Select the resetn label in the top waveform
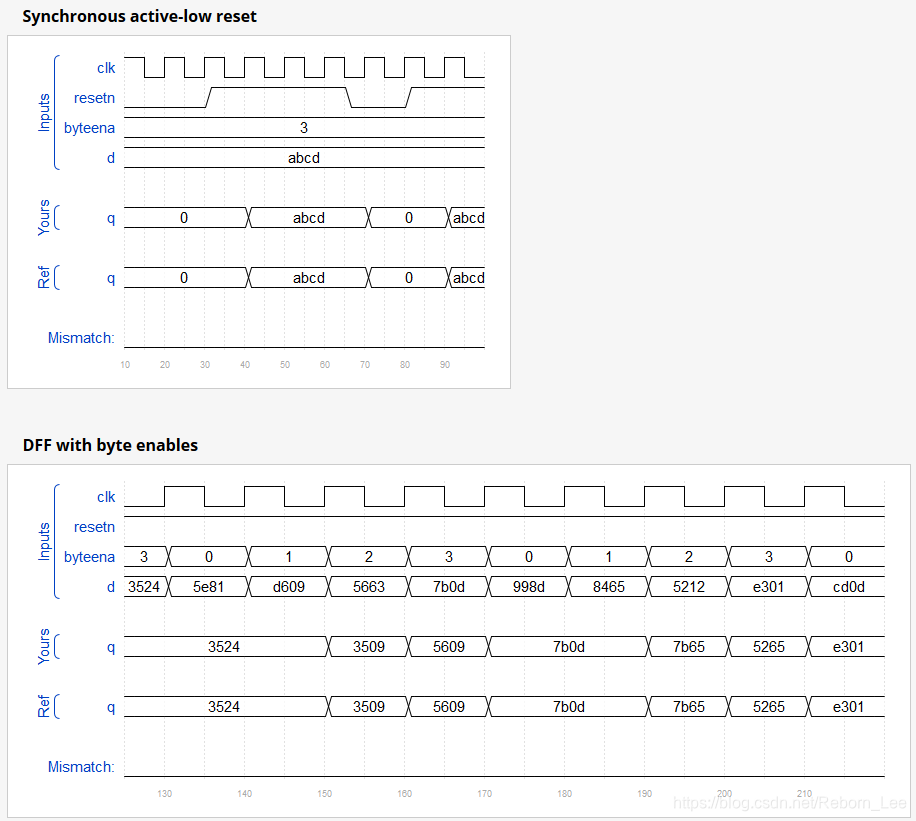Screen dimensions: 916x821 tap(94, 98)
